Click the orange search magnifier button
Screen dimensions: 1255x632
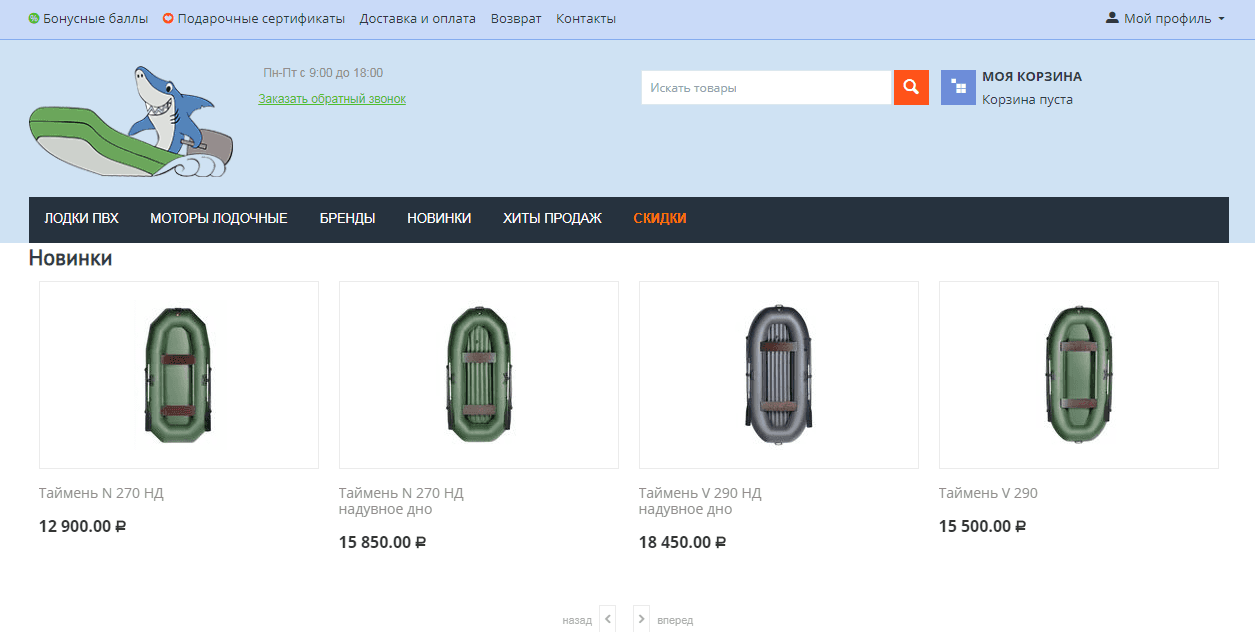tap(910, 88)
